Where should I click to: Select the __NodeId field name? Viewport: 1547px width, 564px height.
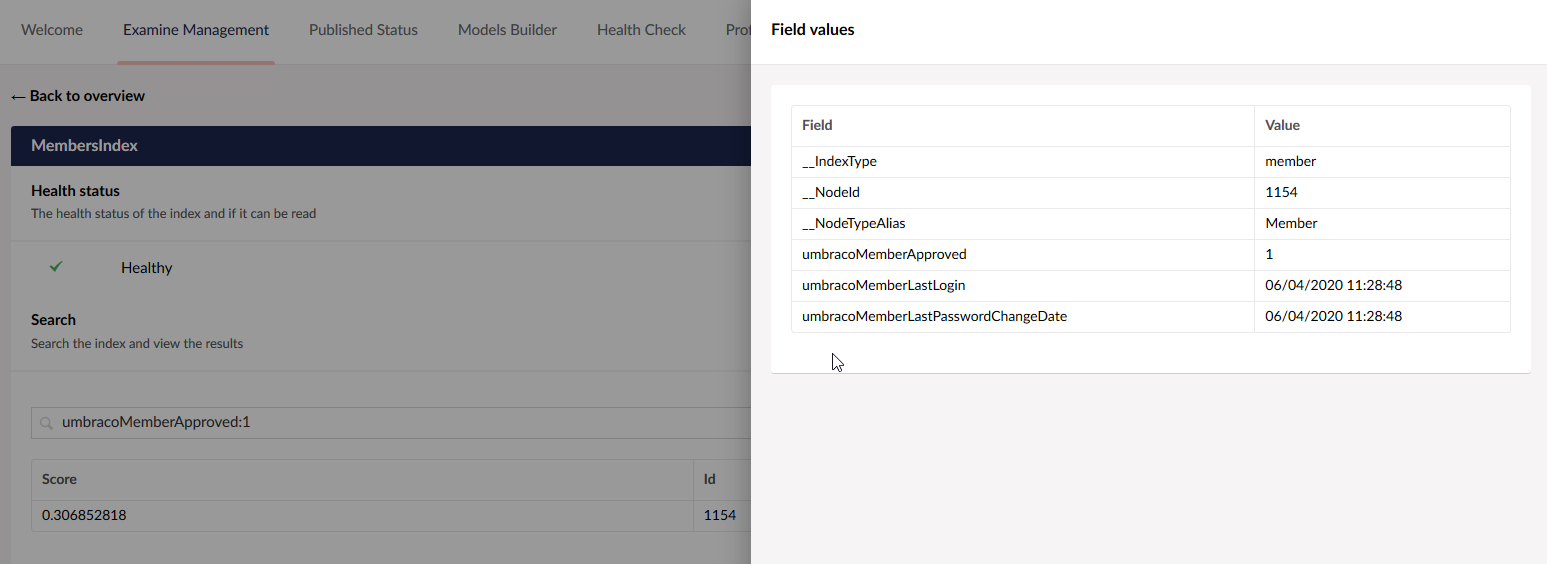830,192
